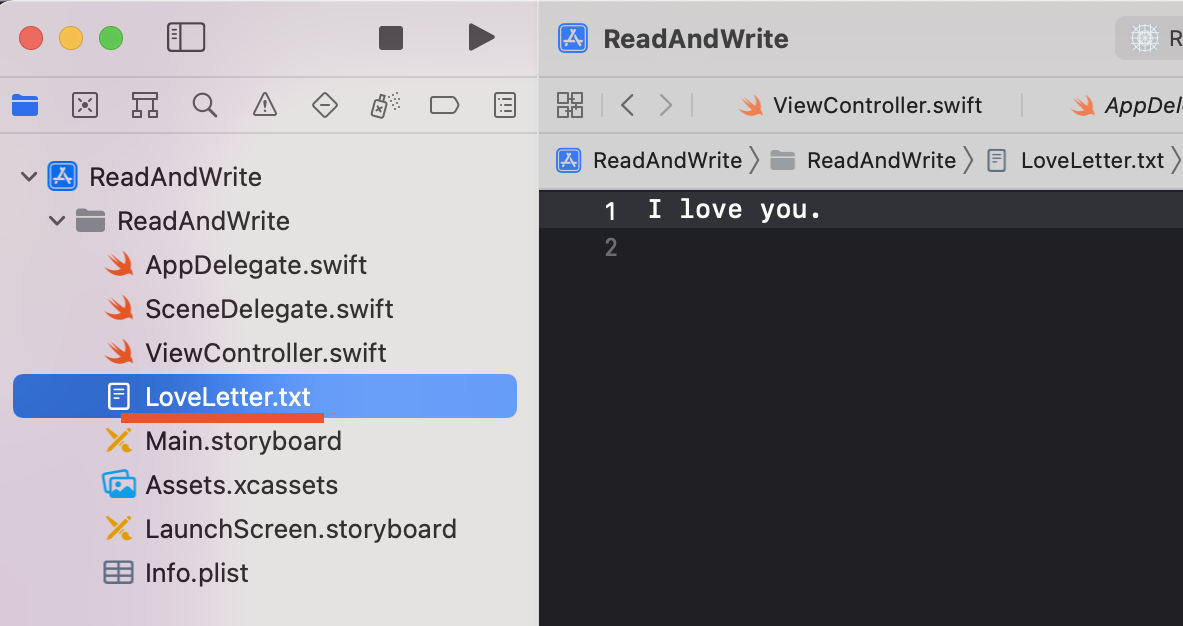Click the editor options grid icon
The height and width of the screenshot is (626, 1183).
tap(569, 105)
